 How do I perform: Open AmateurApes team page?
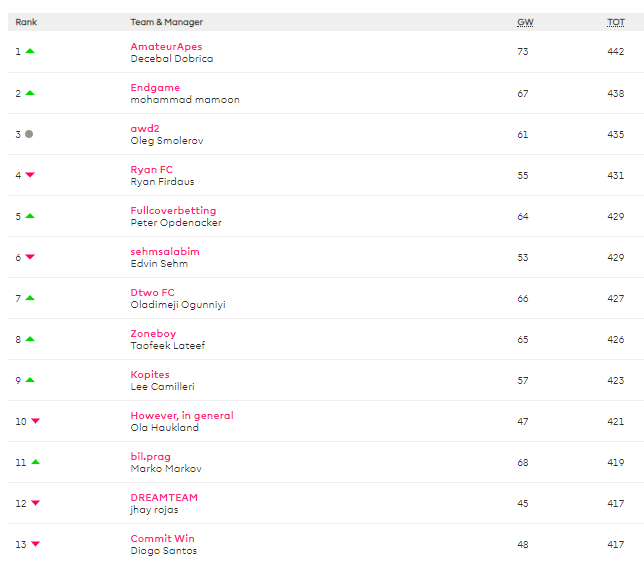tap(166, 46)
